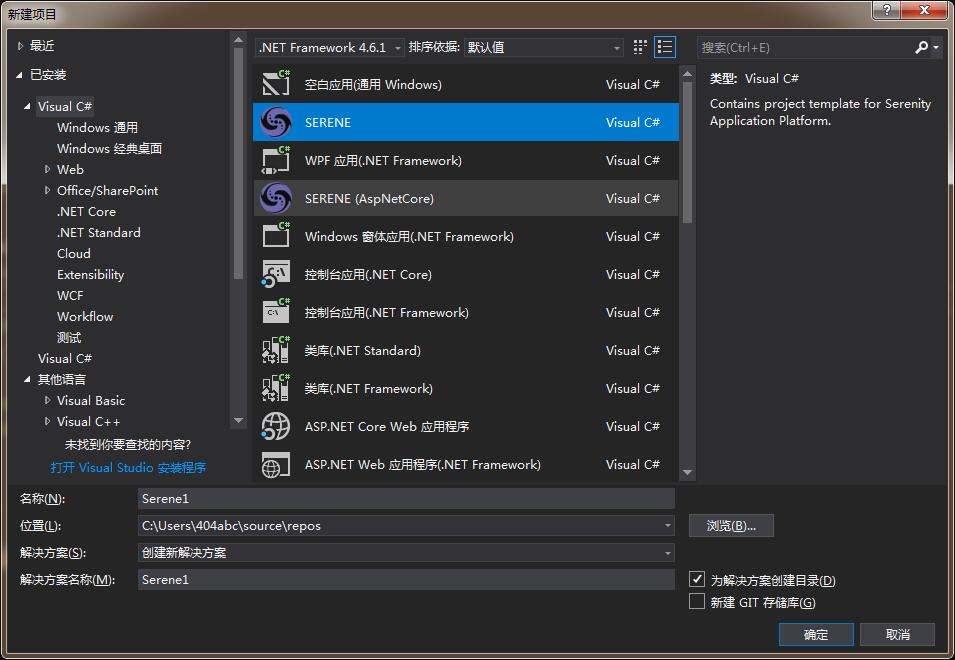Open the help question mark button
Viewport: 955px width, 660px height.
tap(887, 10)
